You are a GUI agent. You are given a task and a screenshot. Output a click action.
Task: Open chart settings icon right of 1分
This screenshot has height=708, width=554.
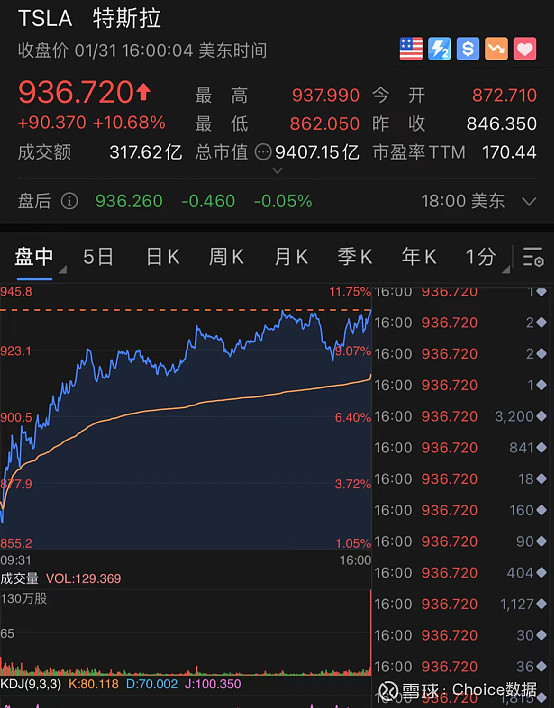[533, 257]
